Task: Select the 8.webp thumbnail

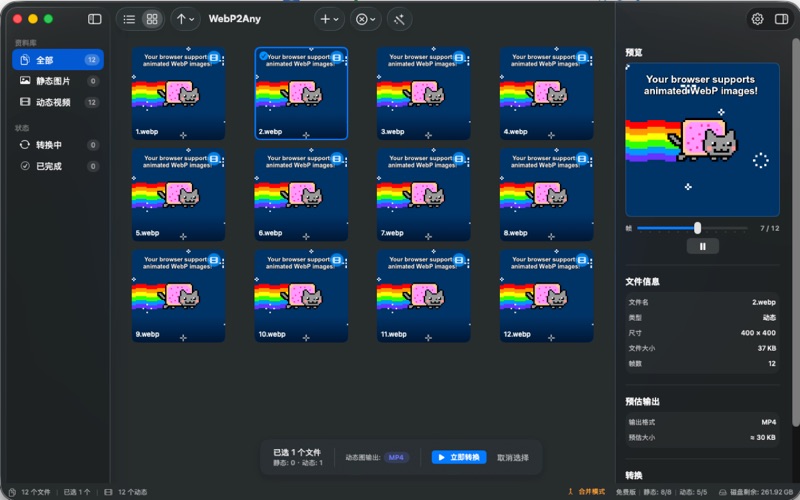Action: [x=546, y=194]
